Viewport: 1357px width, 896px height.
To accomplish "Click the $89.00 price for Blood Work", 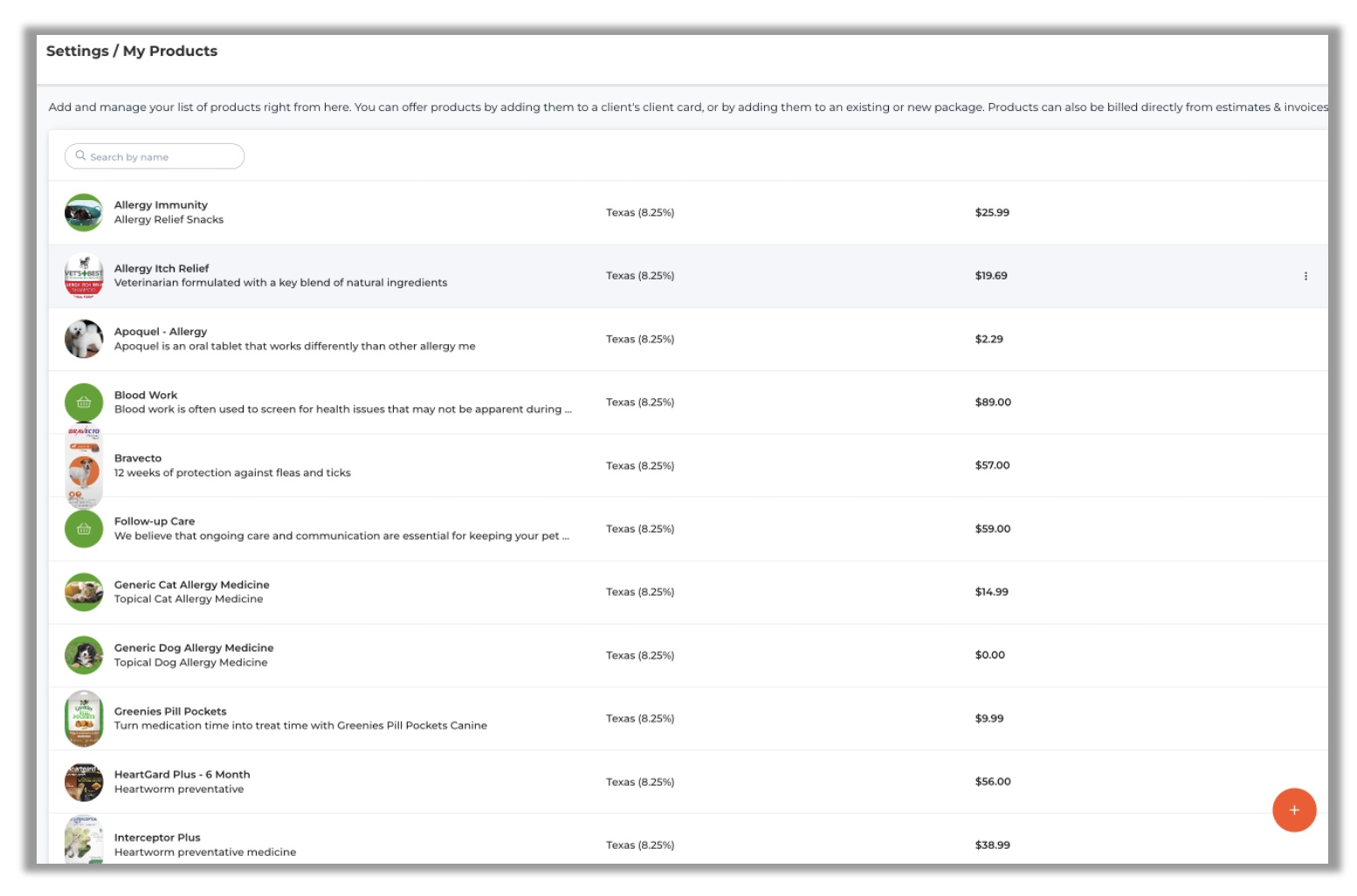I will (992, 403).
